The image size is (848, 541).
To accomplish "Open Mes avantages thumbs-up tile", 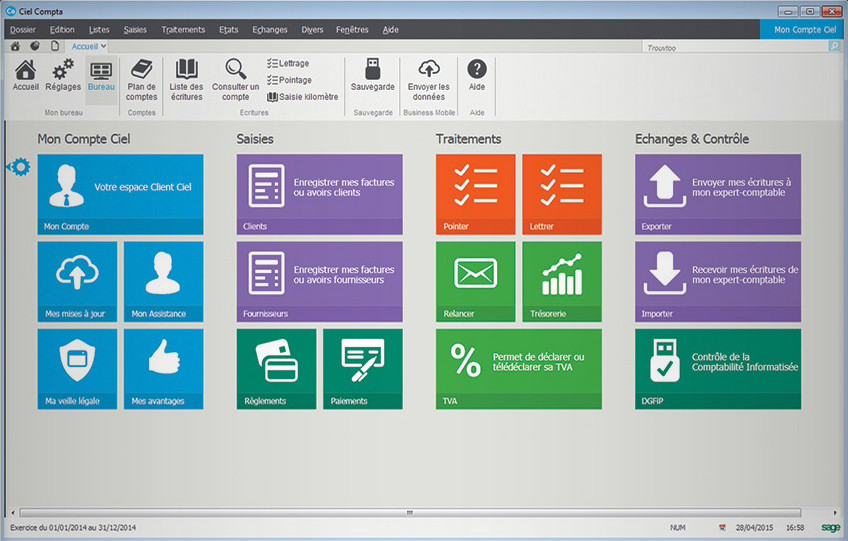I will (163, 369).
